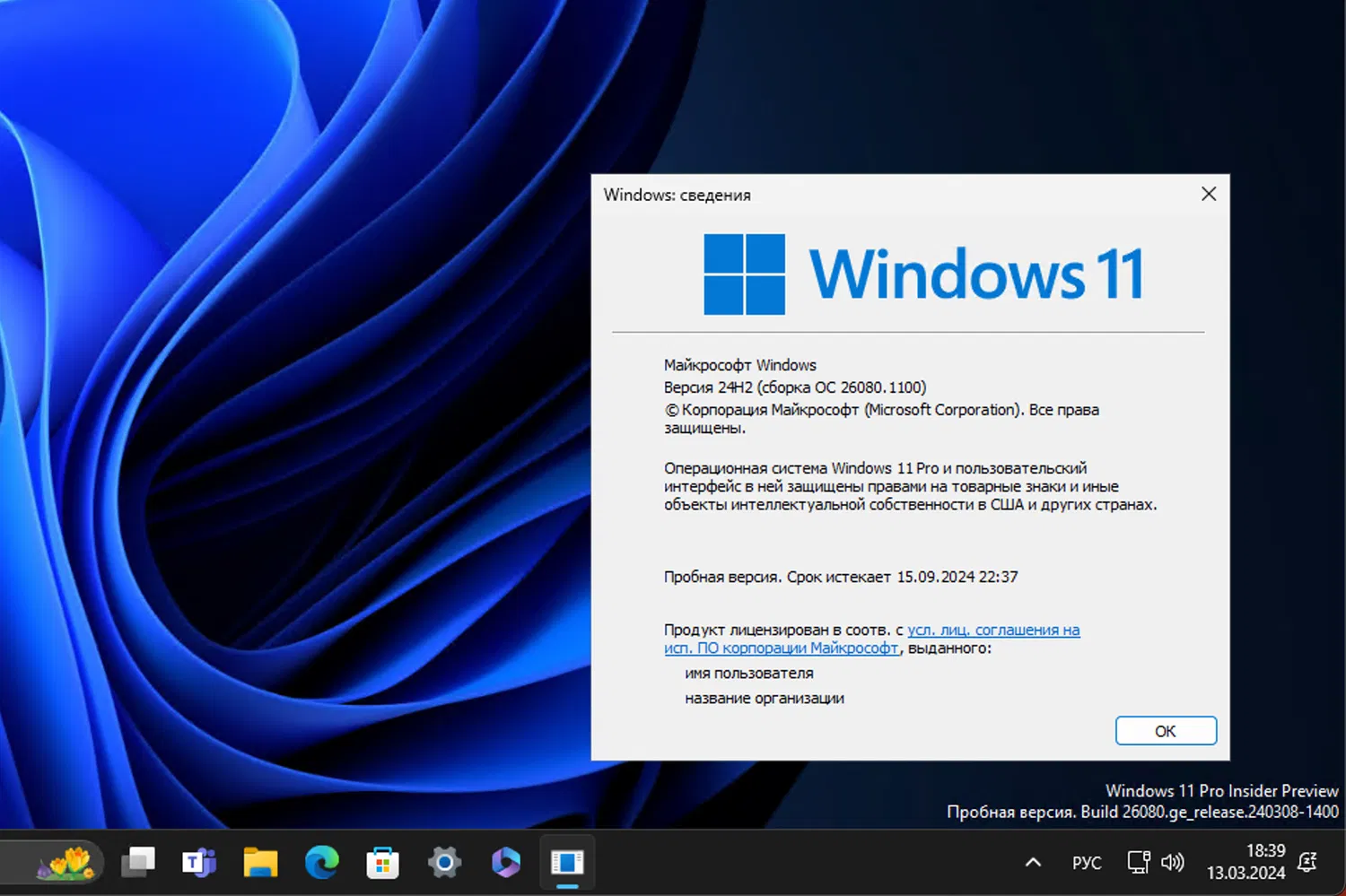Open Windows Settings via the gear icon
The image size is (1346, 896).
[x=444, y=863]
